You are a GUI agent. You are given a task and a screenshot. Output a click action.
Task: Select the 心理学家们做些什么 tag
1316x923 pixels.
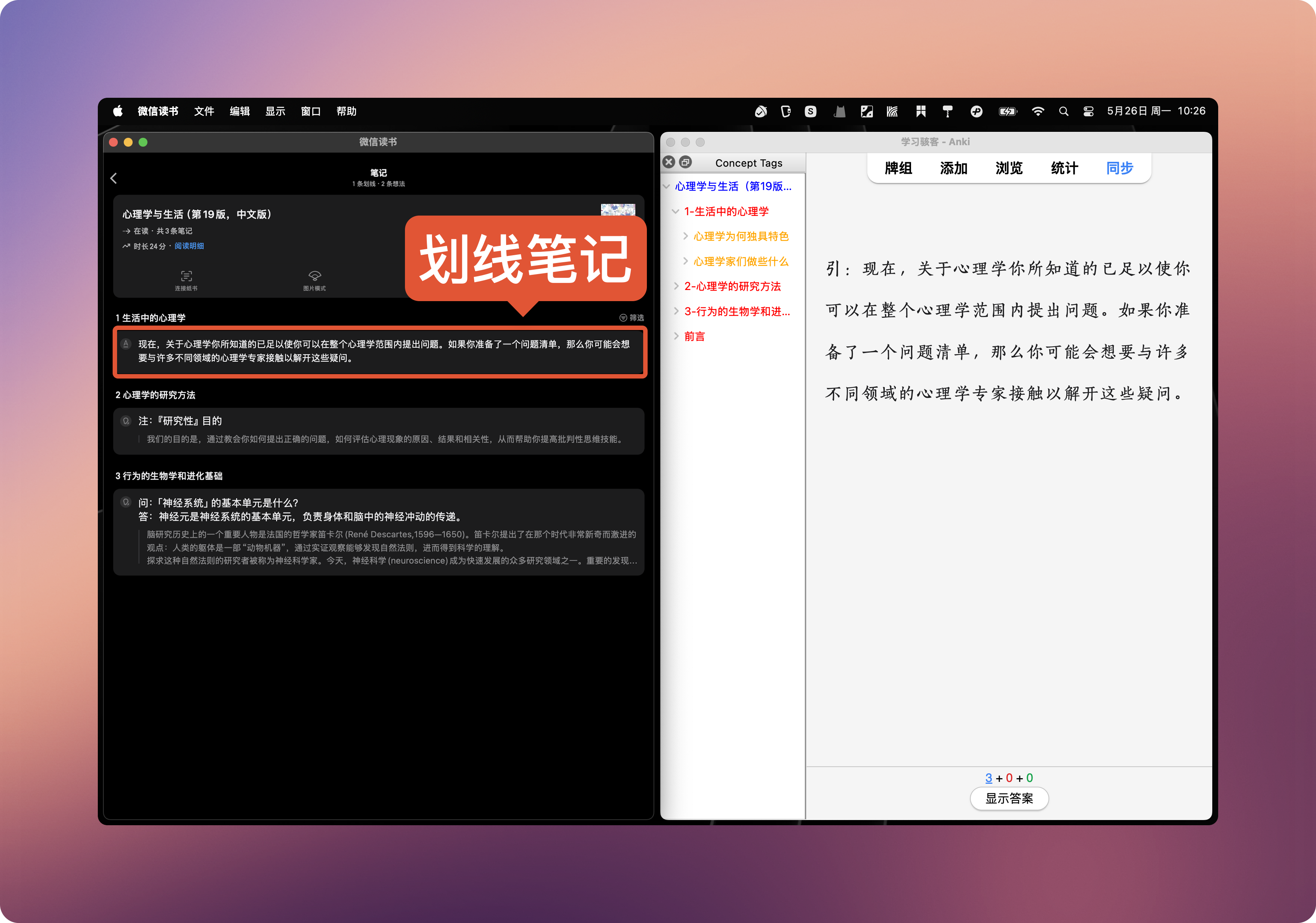(x=741, y=261)
